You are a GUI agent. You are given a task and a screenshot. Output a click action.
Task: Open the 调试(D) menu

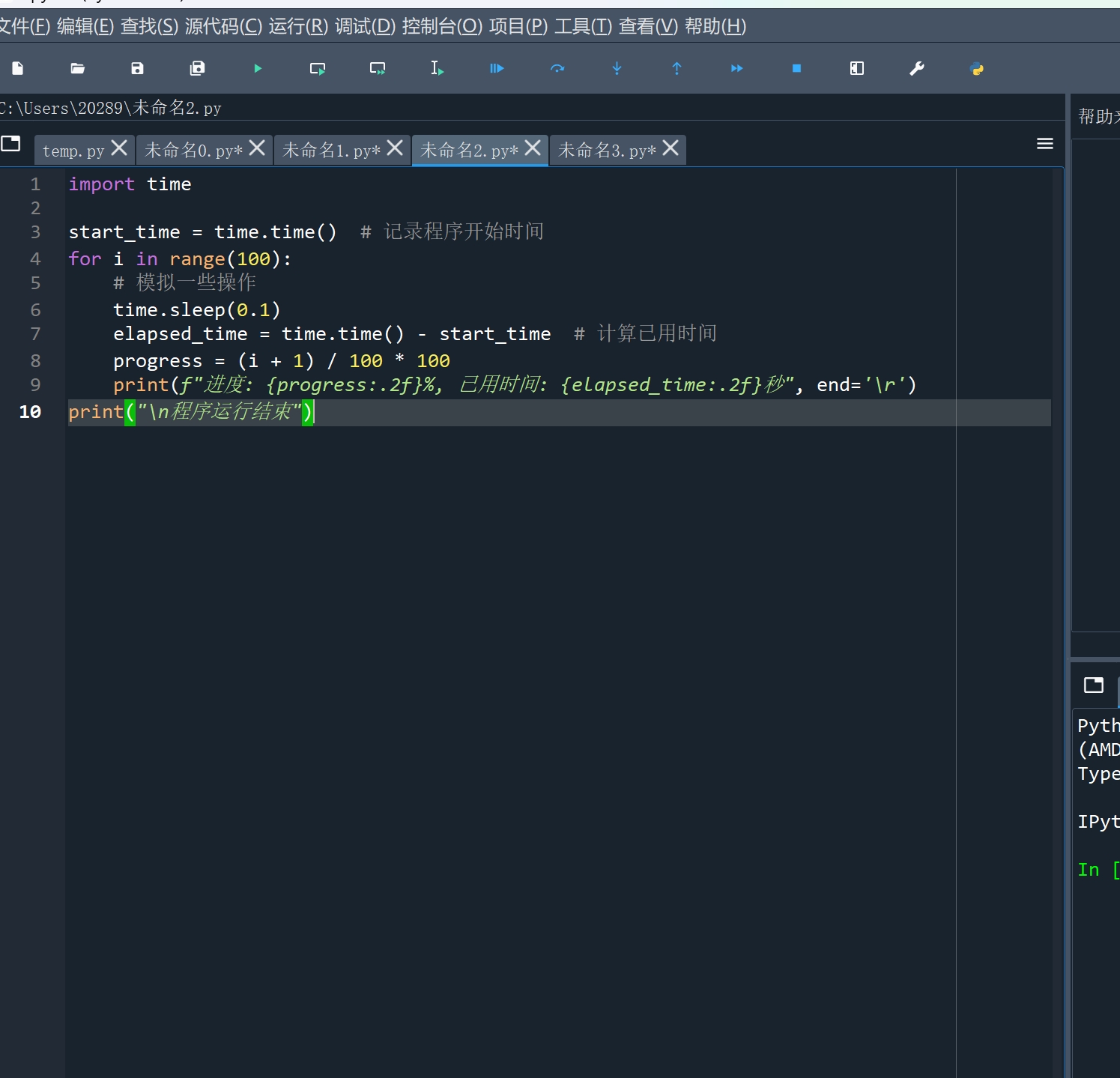(x=365, y=26)
